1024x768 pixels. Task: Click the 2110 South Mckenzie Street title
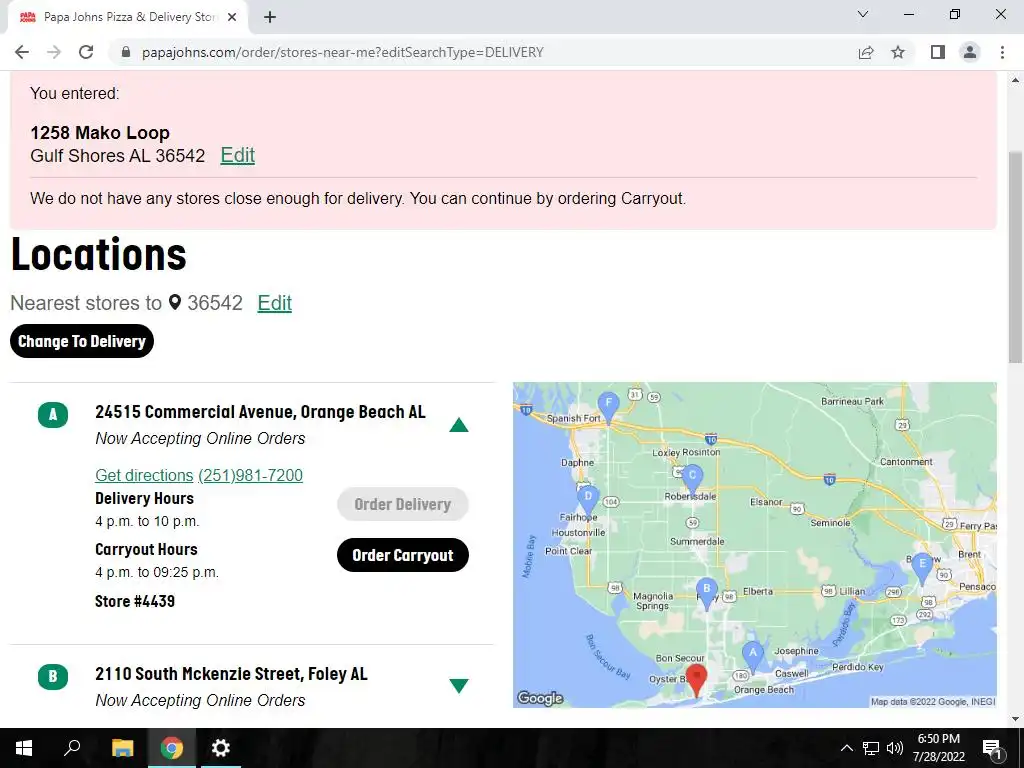coord(231,674)
